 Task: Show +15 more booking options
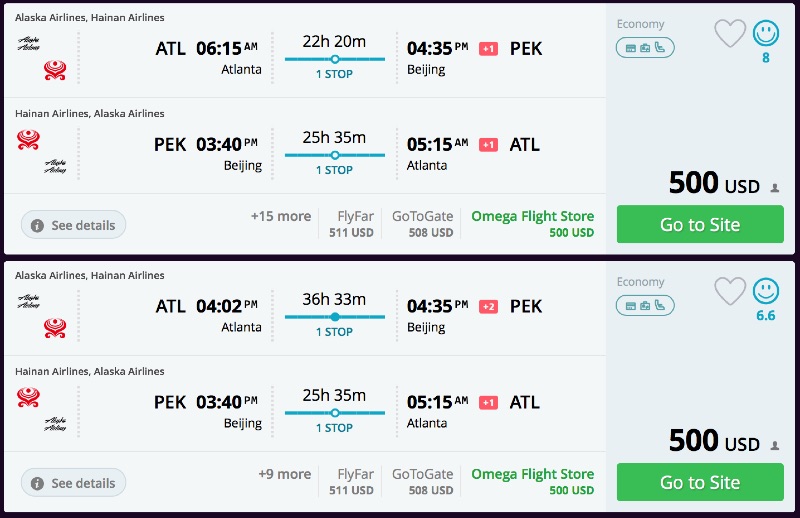click(x=281, y=216)
